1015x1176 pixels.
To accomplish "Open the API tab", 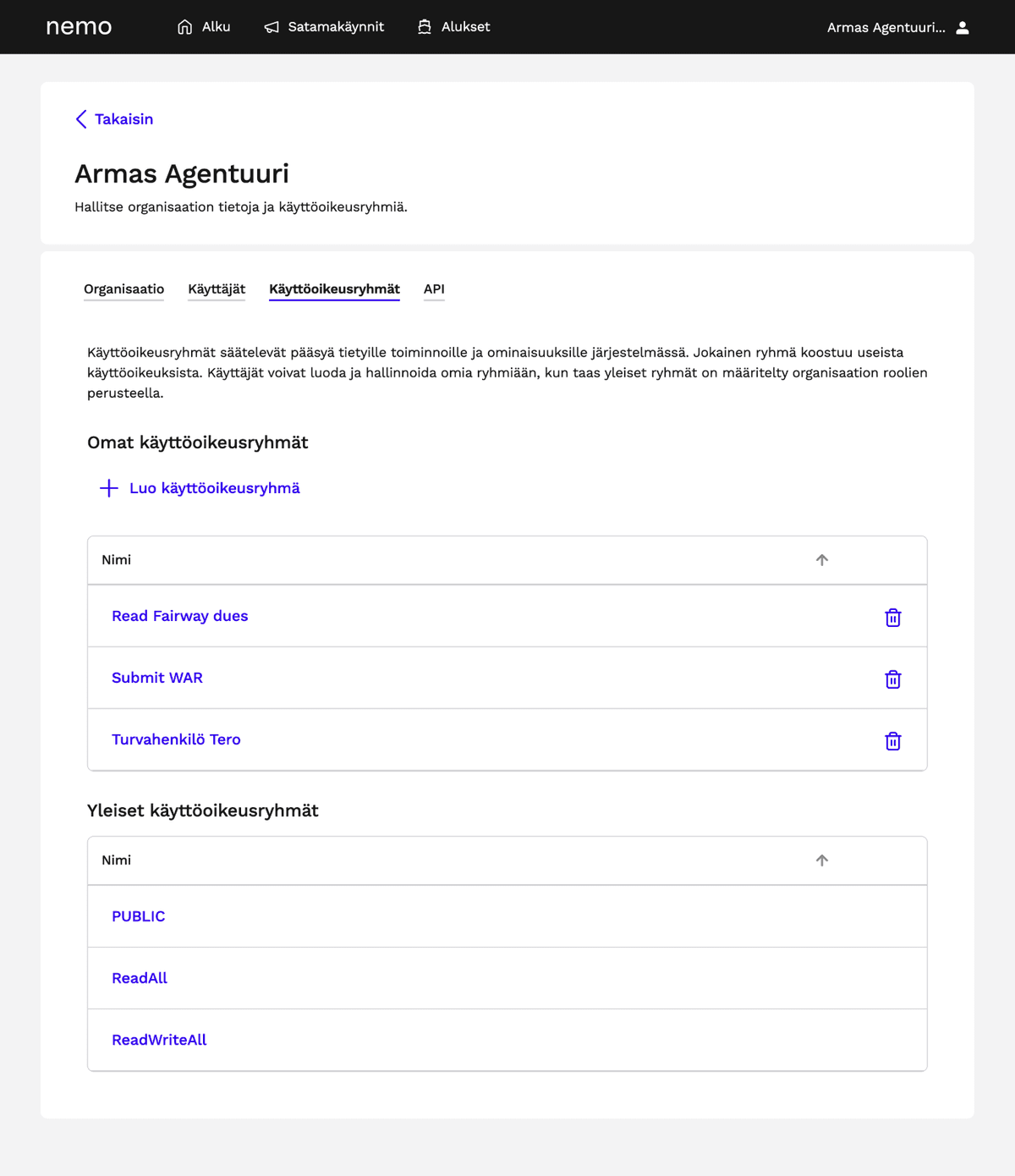I will click(434, 289).
